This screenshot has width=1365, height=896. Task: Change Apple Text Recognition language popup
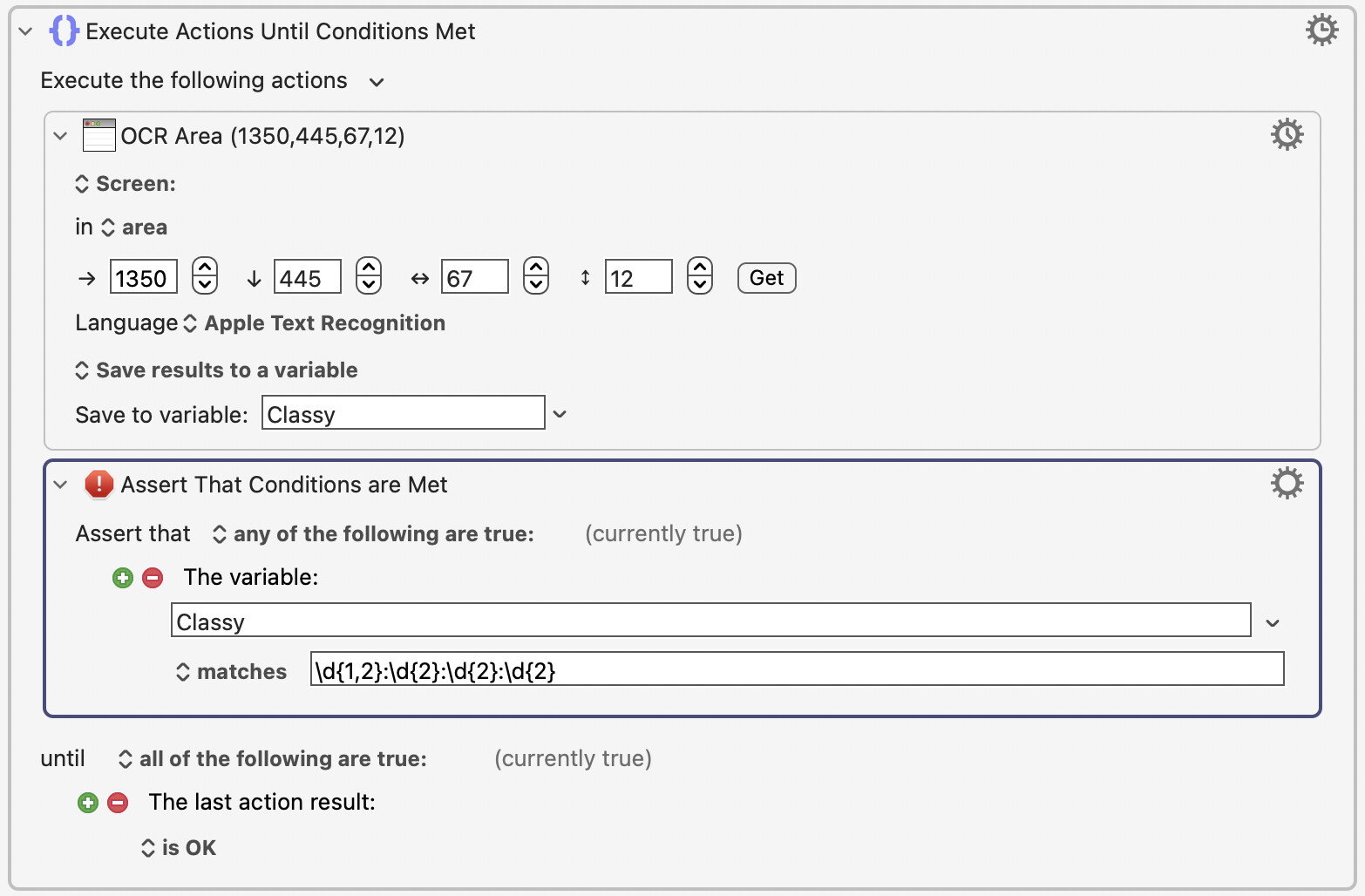(x=315, y=323)
